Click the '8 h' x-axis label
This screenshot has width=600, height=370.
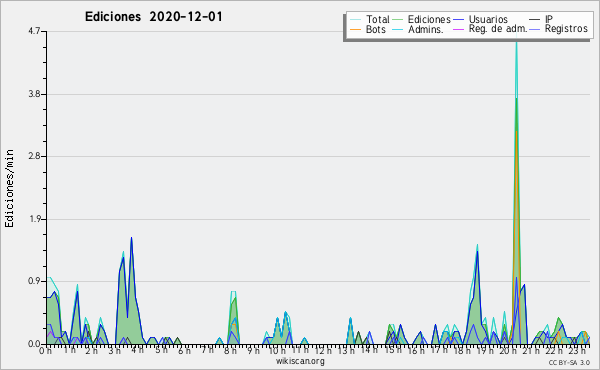(x=230, y=350)
